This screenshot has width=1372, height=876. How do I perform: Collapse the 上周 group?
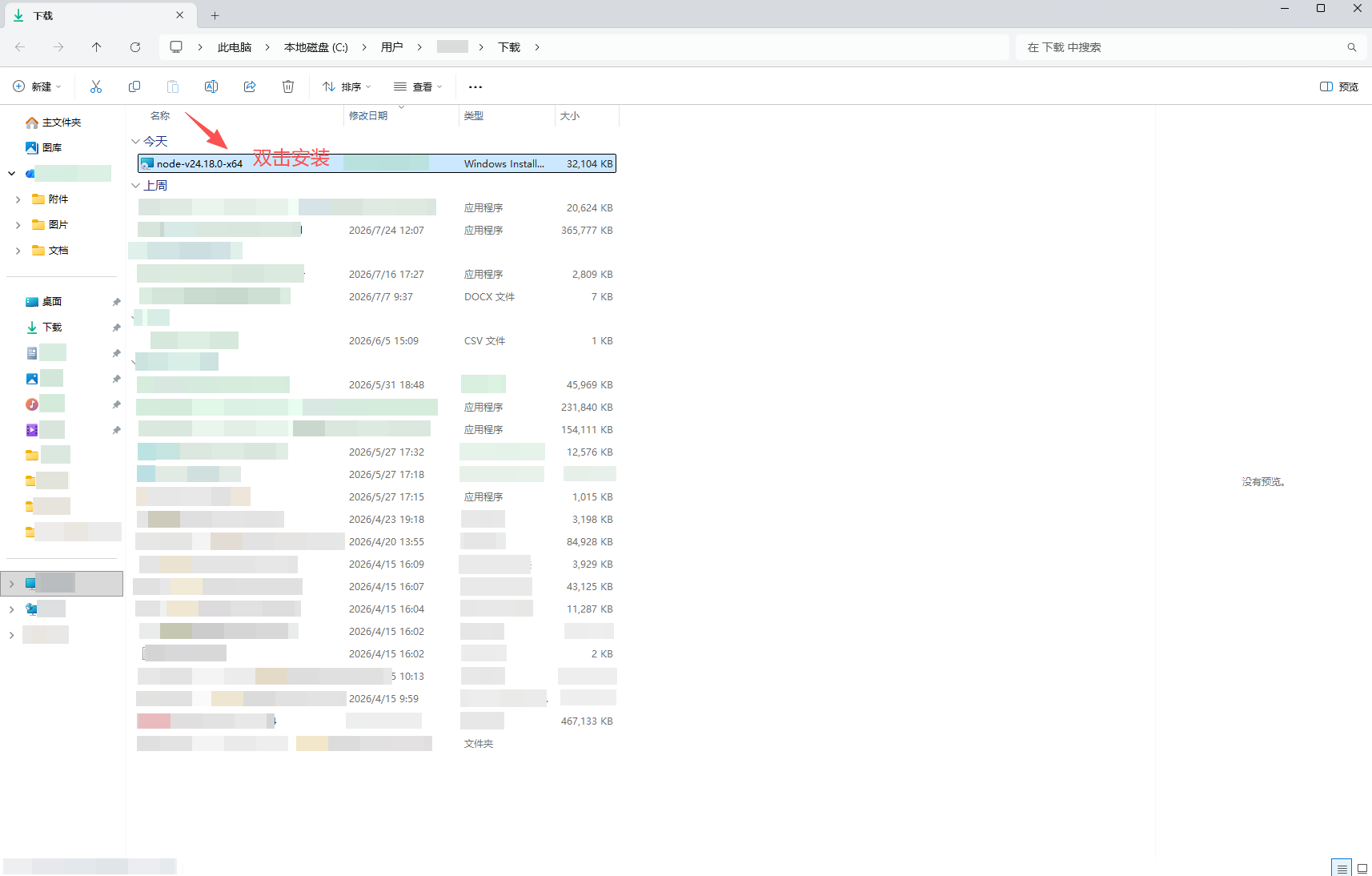[x=135, y=186]
